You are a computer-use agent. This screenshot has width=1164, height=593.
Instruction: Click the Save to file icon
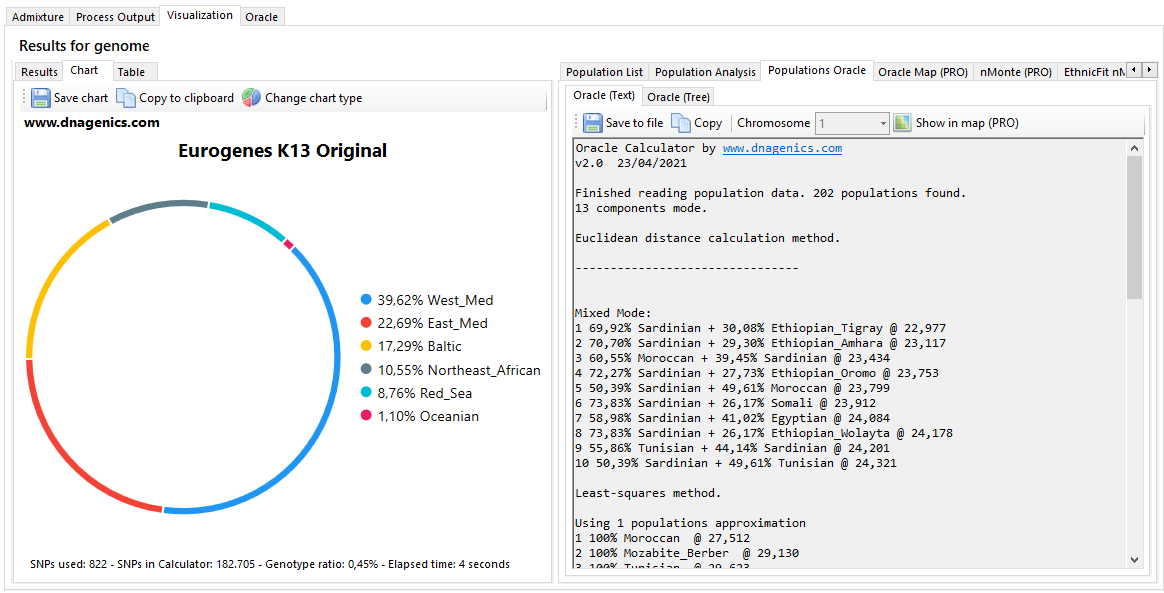coord(594,122)
